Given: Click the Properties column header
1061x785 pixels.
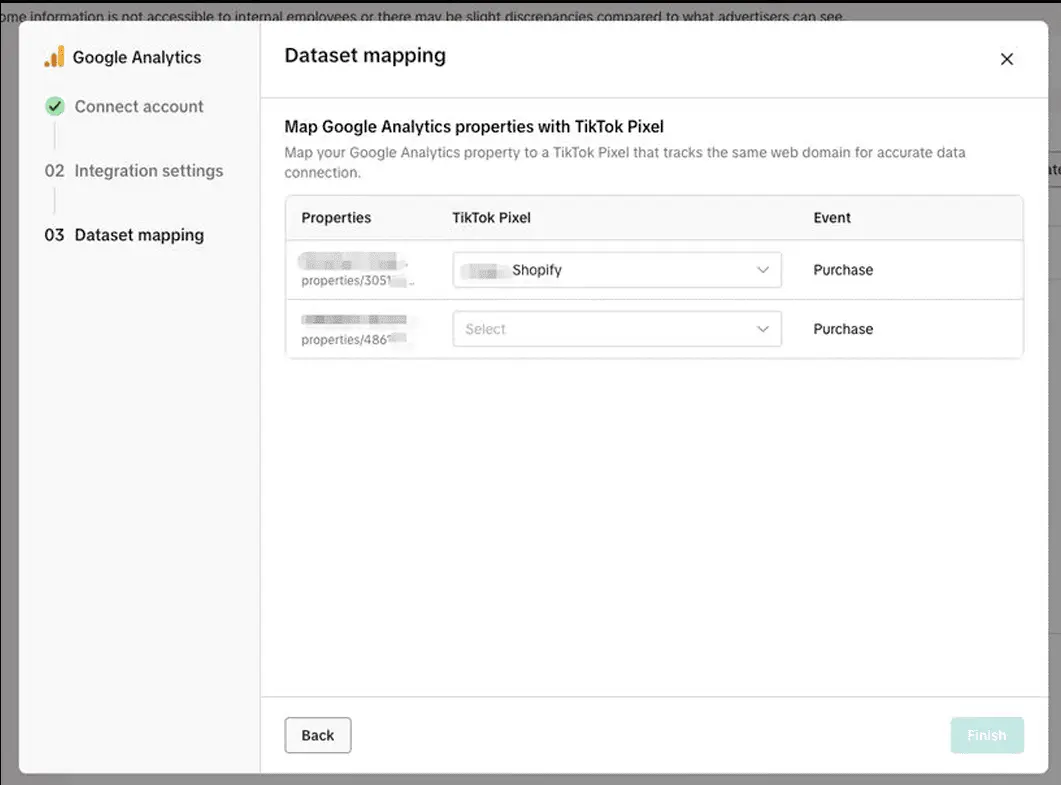Looking at the screenshot, I should pos(336,218).
